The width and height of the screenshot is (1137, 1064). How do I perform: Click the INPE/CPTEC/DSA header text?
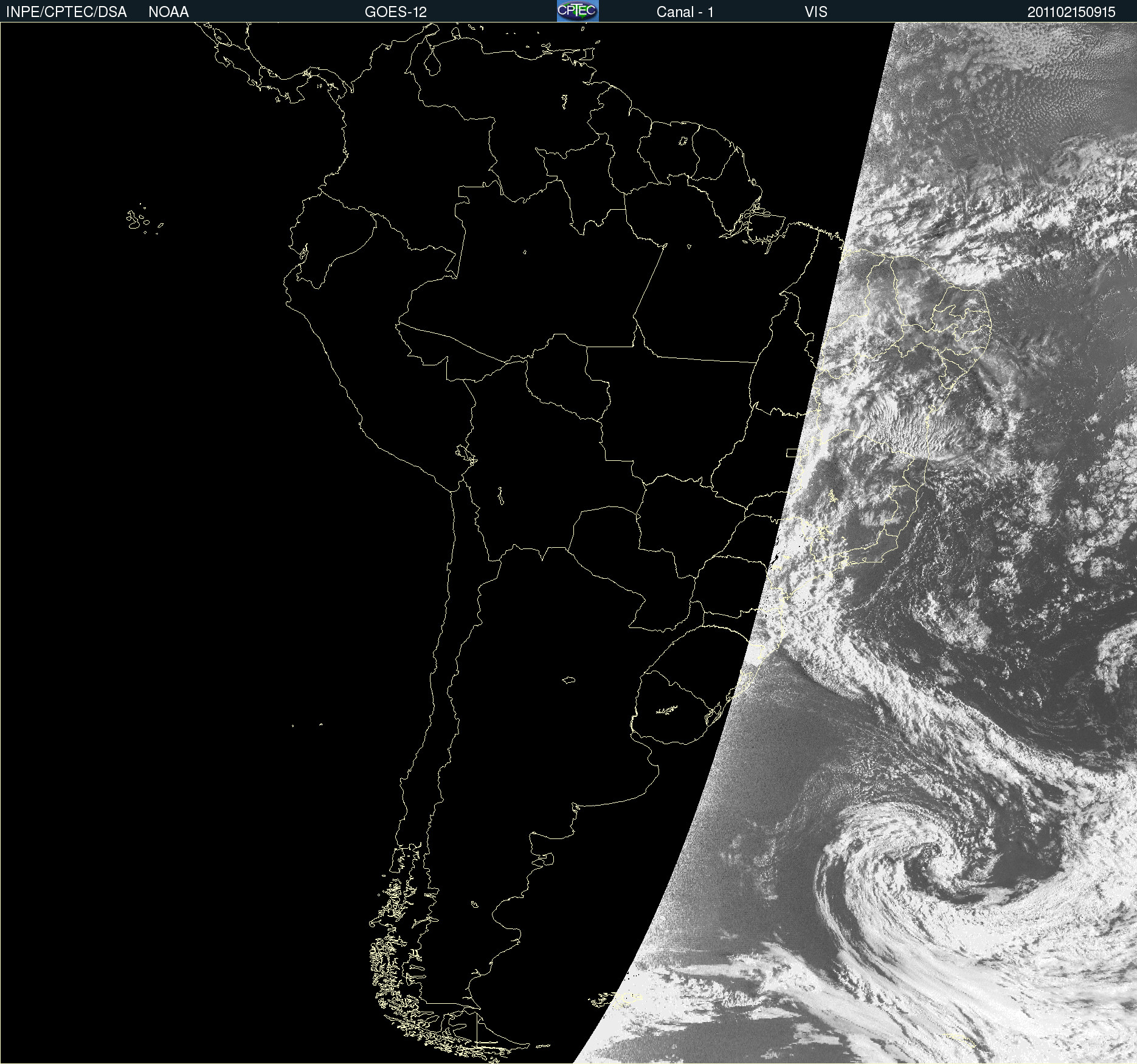click(66, 12)
